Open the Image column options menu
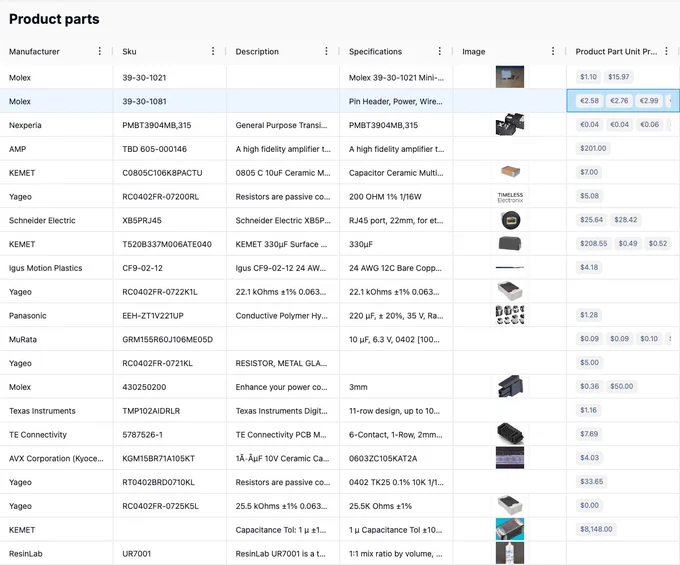680x565 pixels. 553,51
